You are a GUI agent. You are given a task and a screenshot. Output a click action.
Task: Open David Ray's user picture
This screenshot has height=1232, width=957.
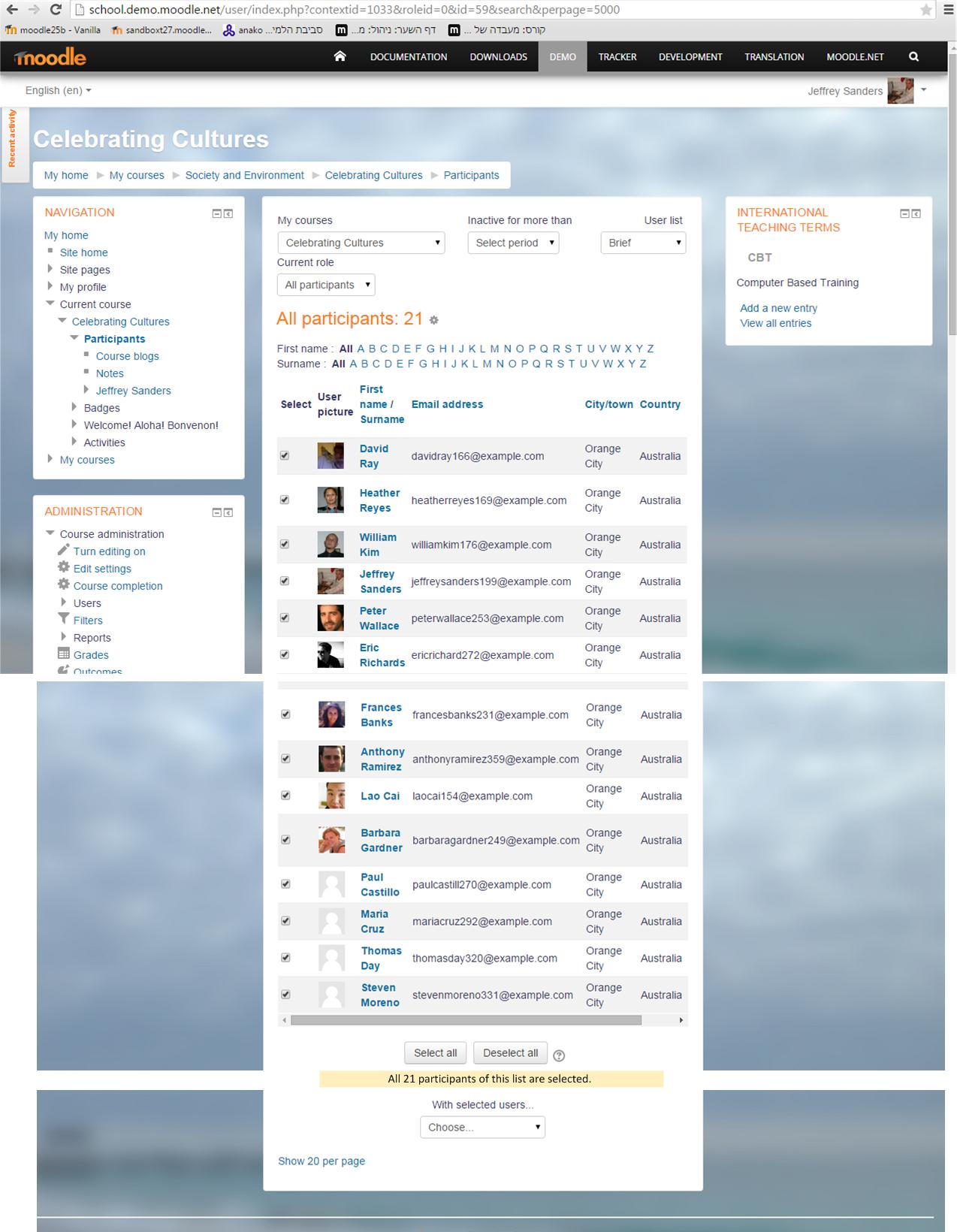331,456
